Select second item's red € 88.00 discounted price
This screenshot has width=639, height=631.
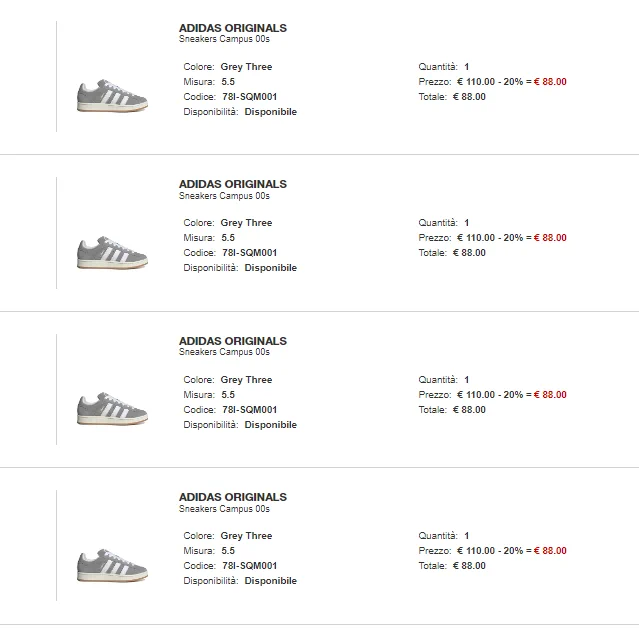point(550,238)
